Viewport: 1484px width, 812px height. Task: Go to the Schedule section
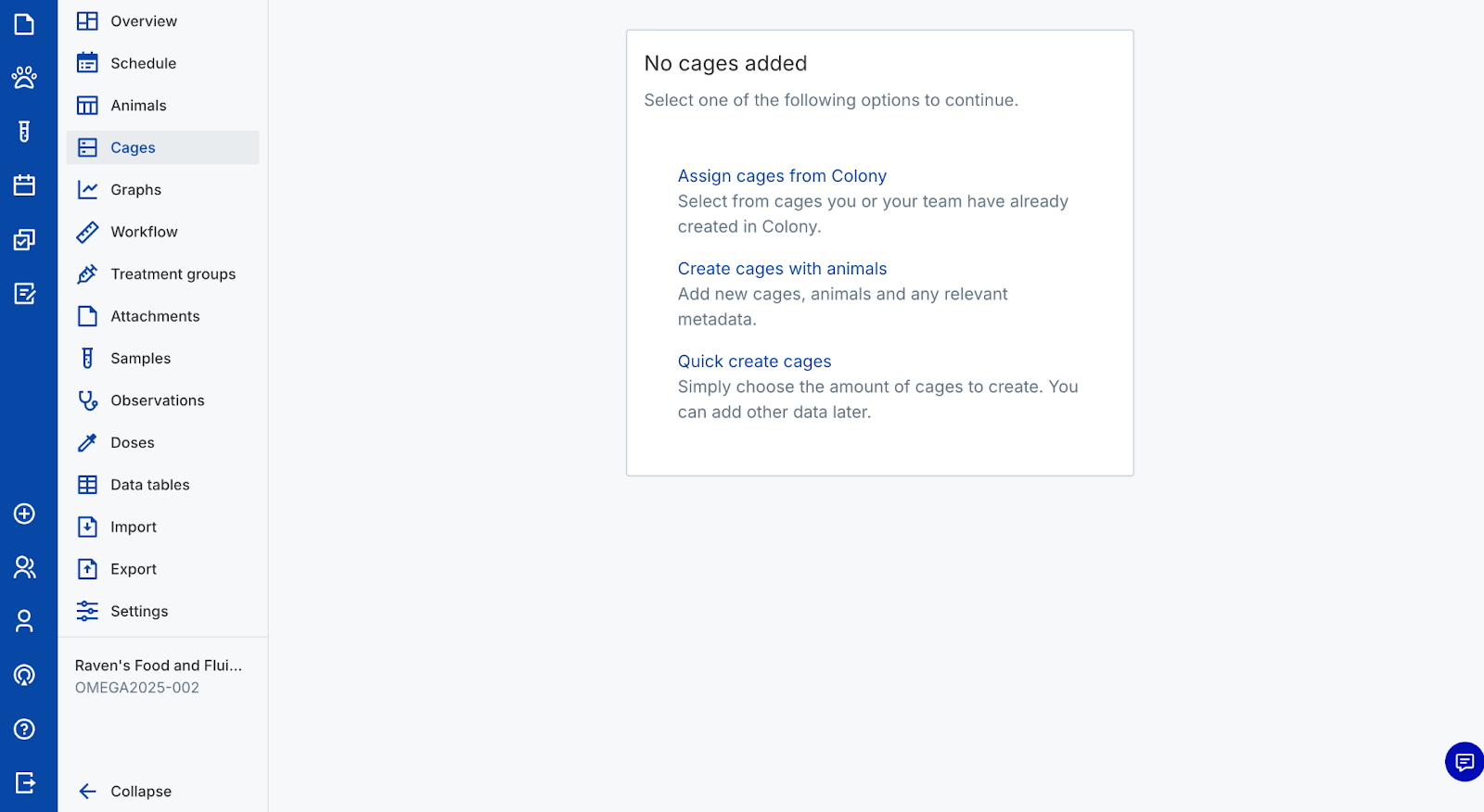click(143, 63)
